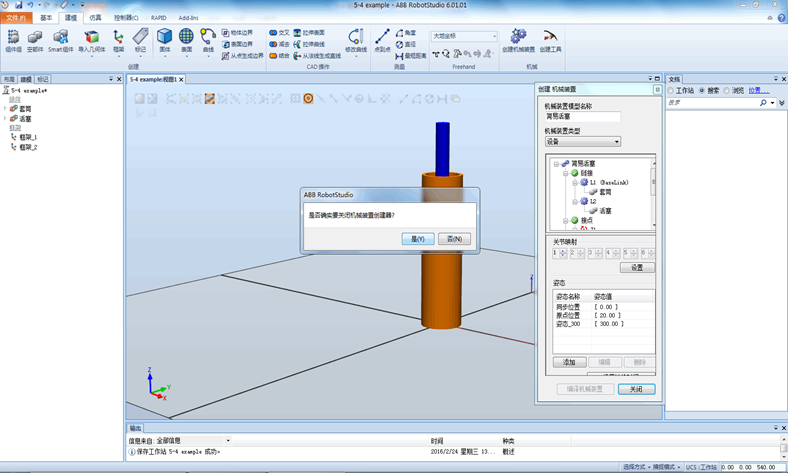Switch to the 仿真 ribbon tab

tap(95, 18)
